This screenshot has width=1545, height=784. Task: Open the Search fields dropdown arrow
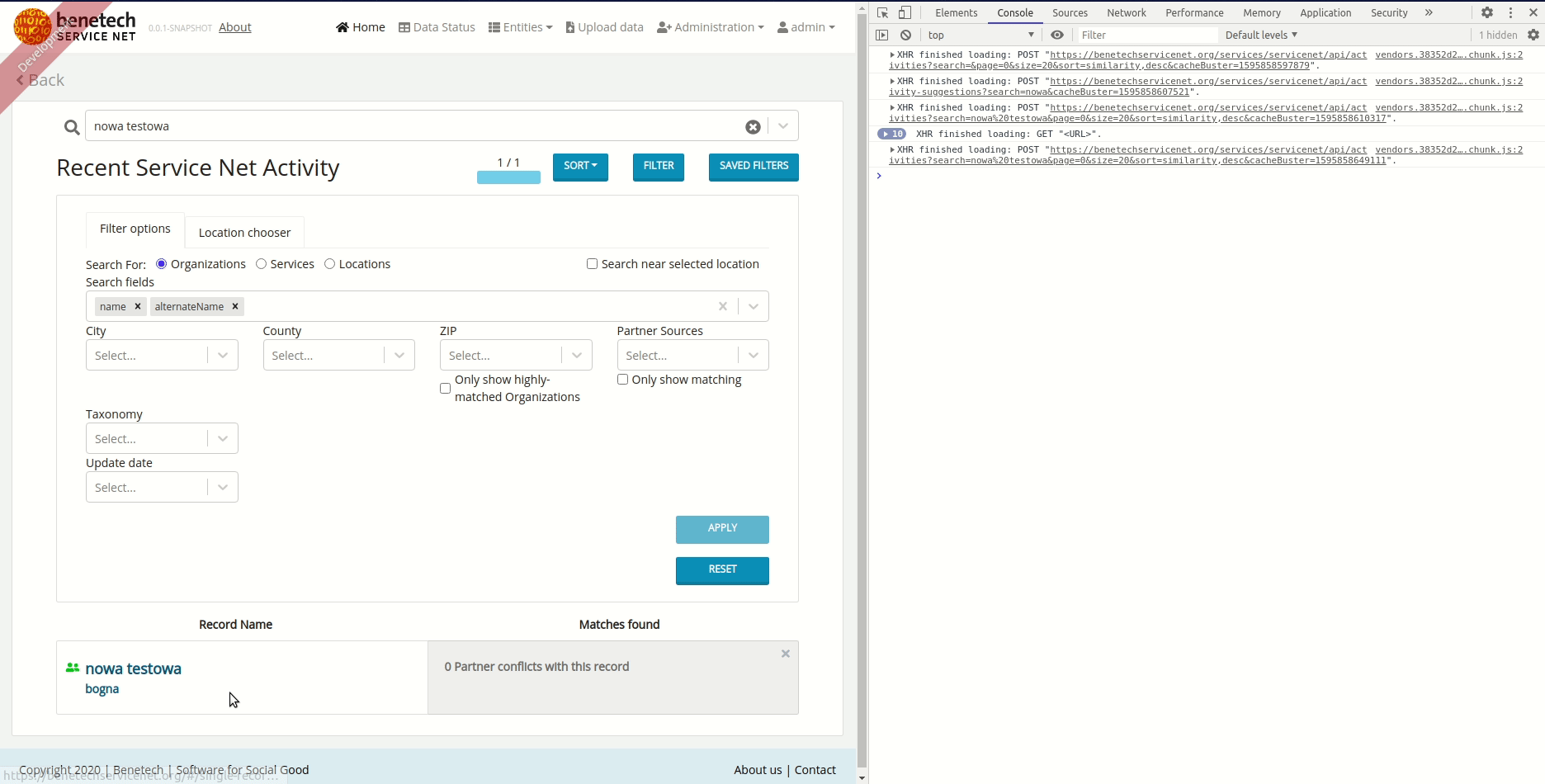[754, 306]
